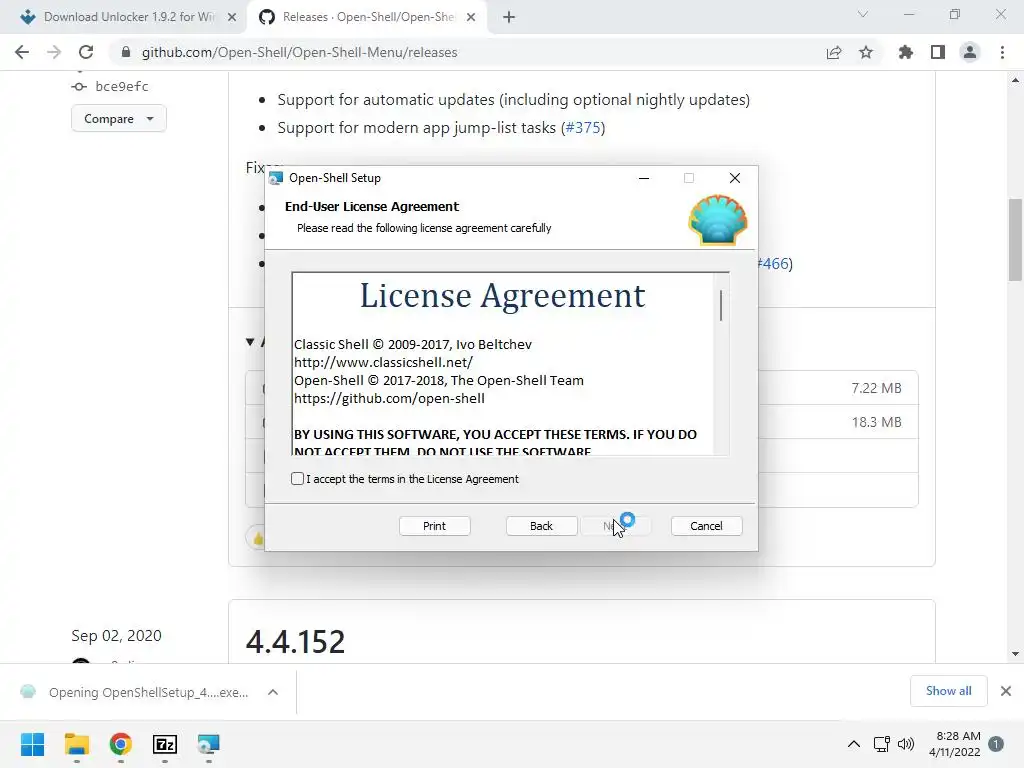Open commit bce9efc link
The width and height of the screenshot is (1024, 768).
point(121,86)
